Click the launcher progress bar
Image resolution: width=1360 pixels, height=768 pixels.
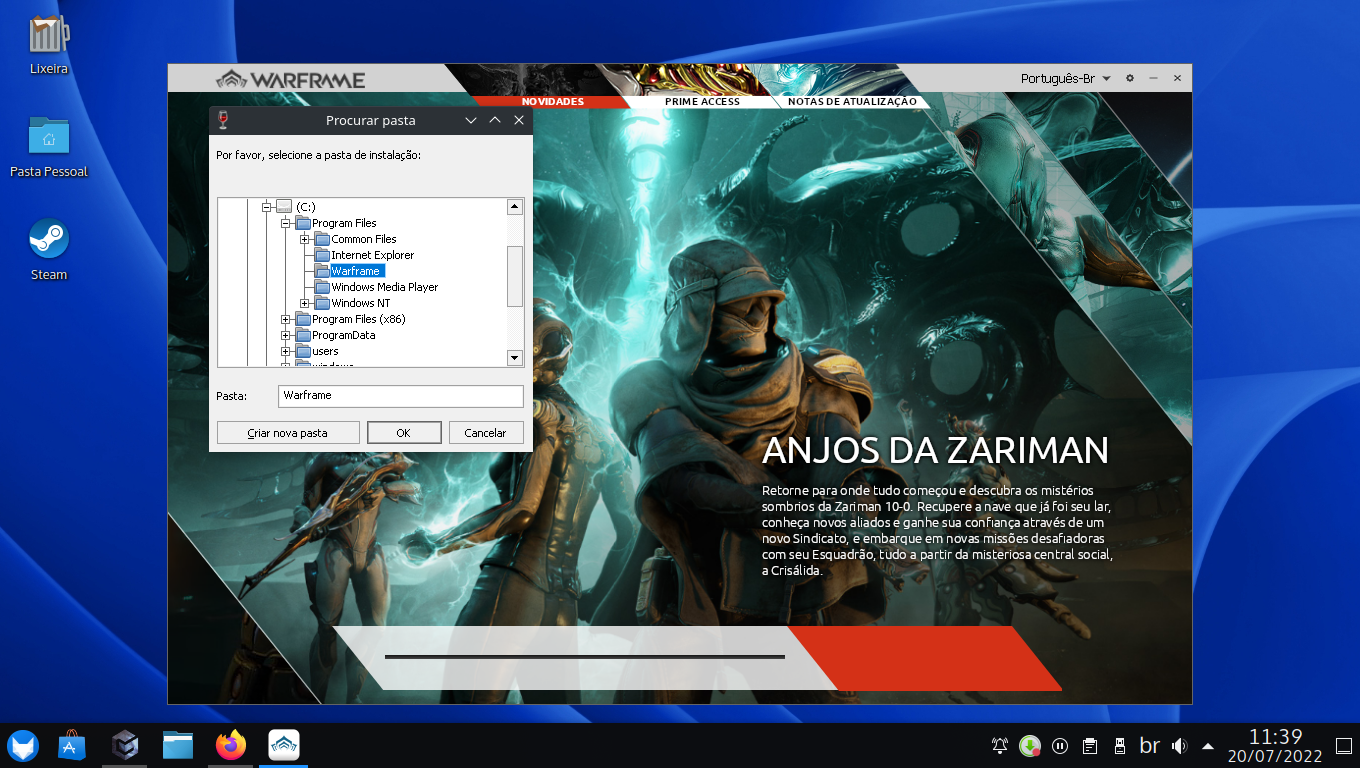pyautogui.click(x=585, y=657)
